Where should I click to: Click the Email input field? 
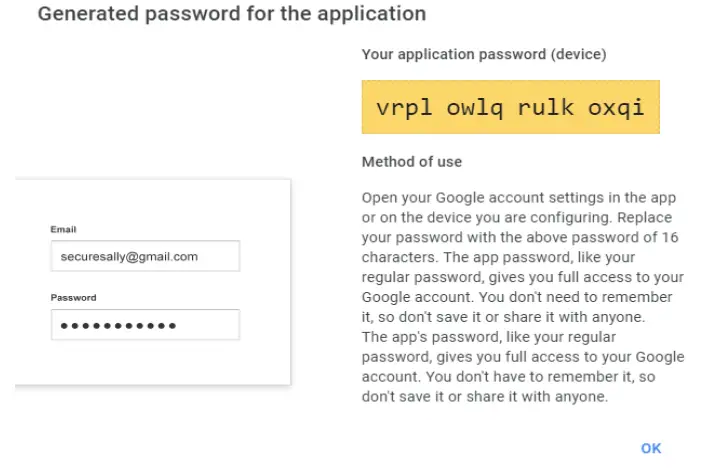tap(144, 256)
